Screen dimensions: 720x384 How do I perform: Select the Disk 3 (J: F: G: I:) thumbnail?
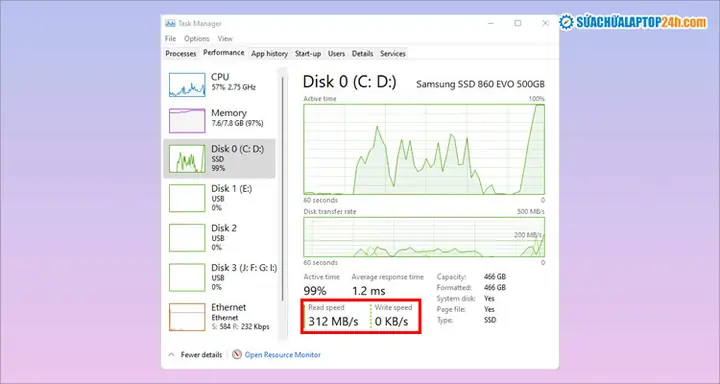click(x=187, y=277)
